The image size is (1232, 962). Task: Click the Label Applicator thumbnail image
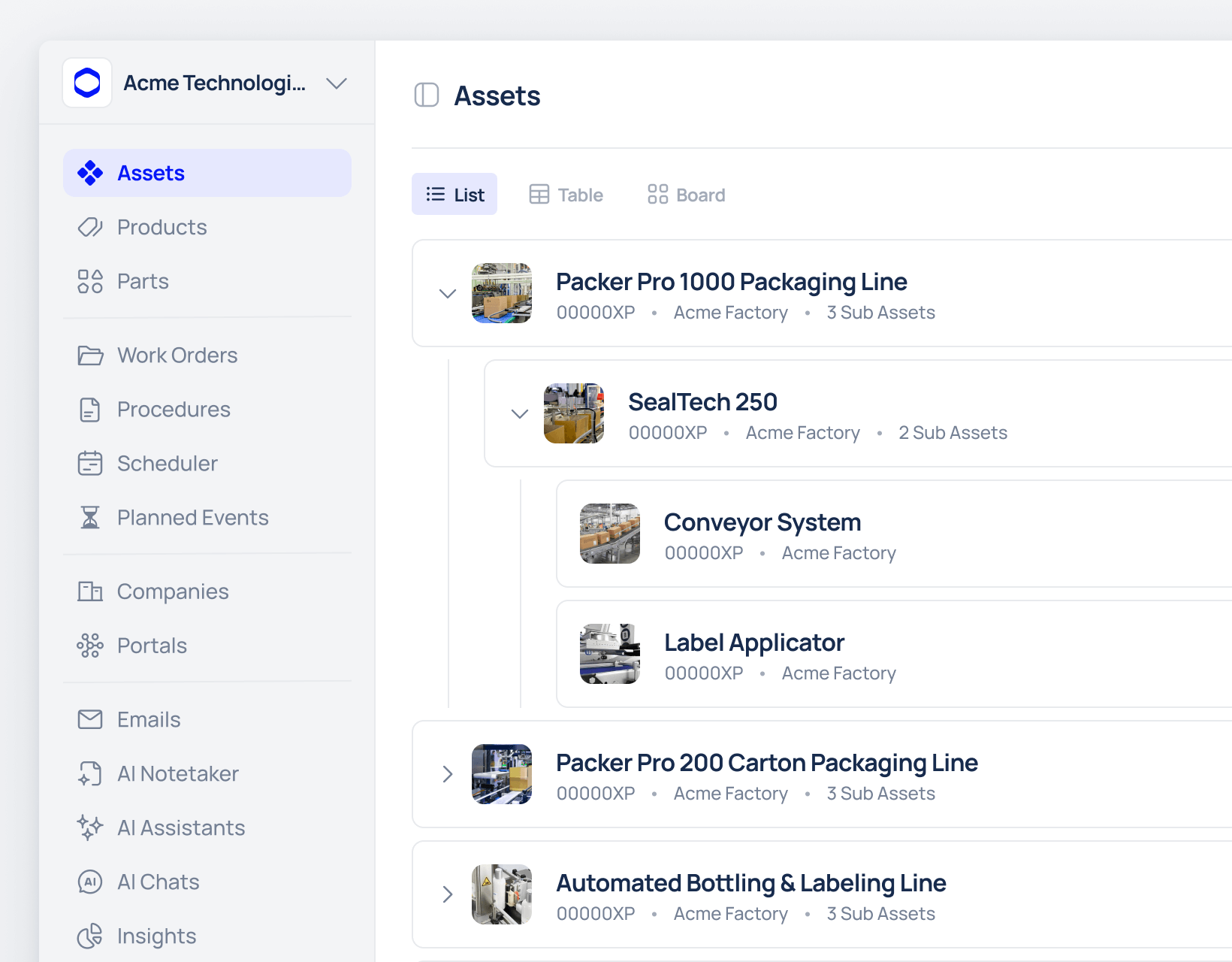[610, 654]
